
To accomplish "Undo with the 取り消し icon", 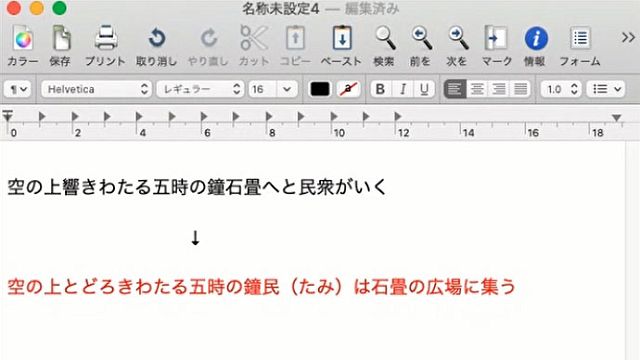I will pyautogui.click(x=157, y=38).
